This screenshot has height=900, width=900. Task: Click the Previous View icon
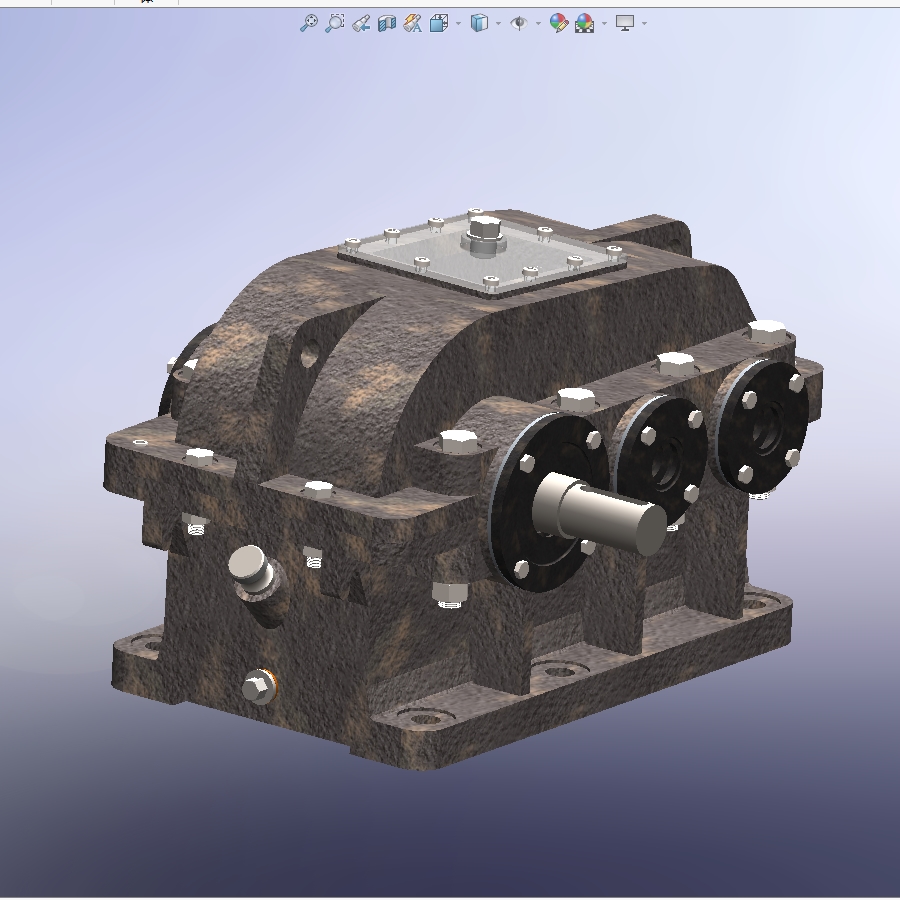coord(361,24)
